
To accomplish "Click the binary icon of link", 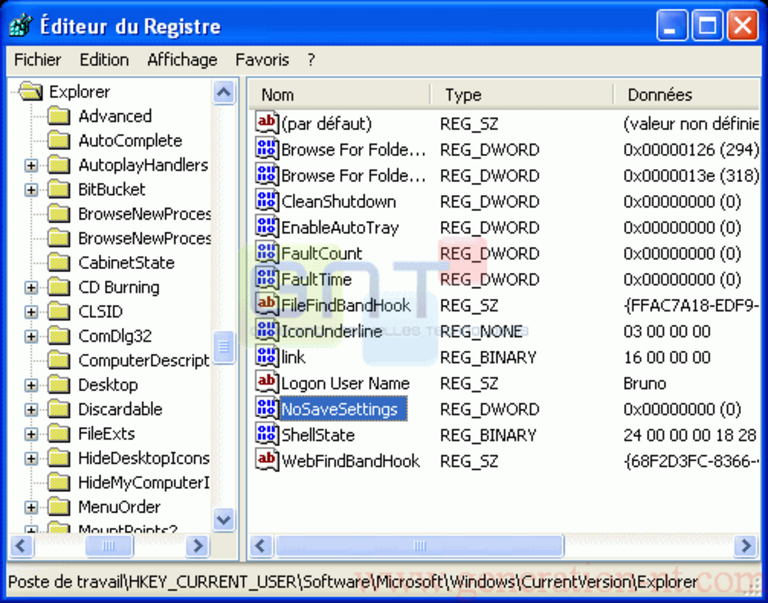I will click(x=267, y=357).
